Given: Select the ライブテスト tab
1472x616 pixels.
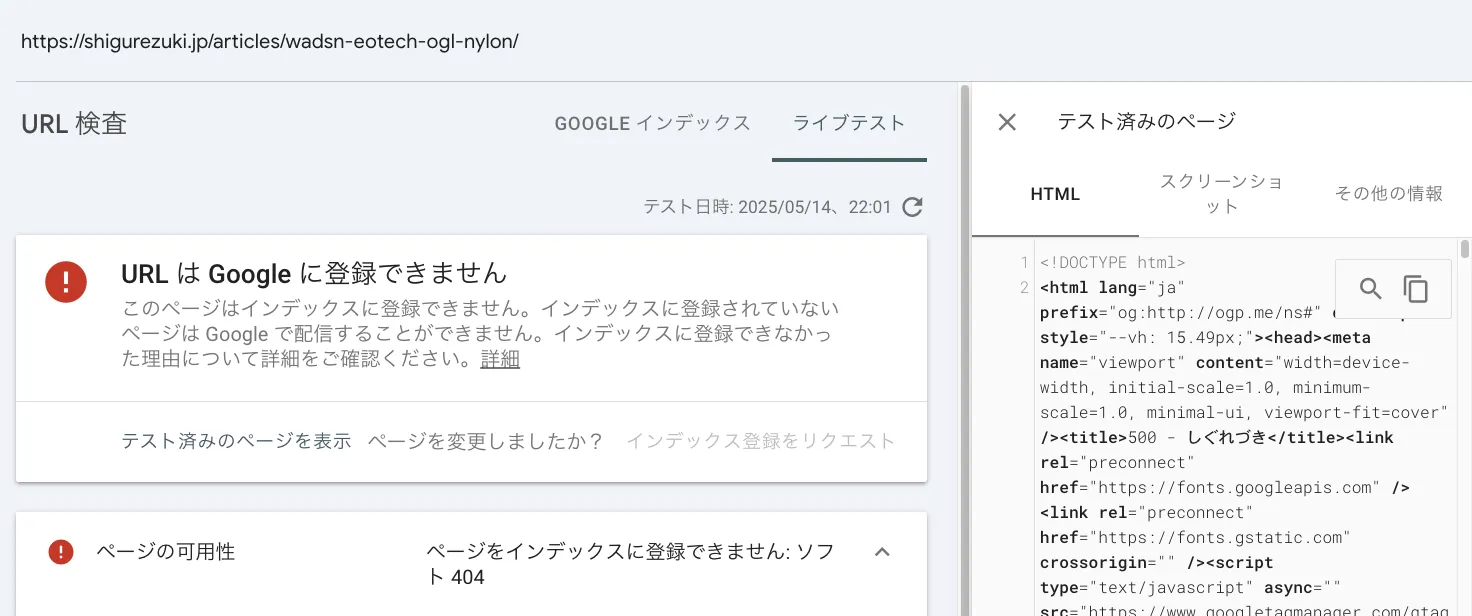Looking at the screenshot, I should coord(849,124).
